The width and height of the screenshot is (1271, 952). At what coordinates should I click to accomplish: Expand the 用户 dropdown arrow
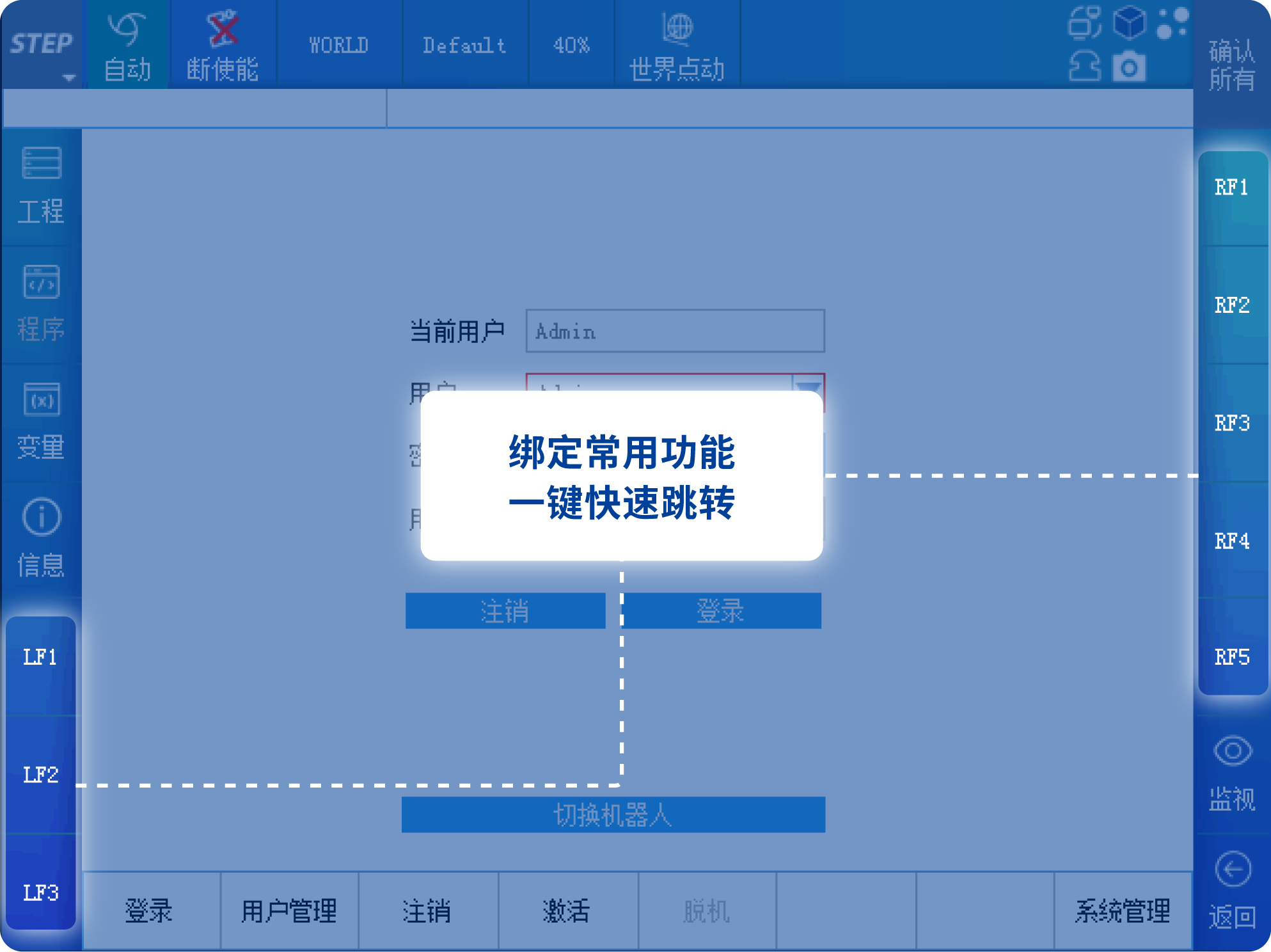pyautogui.click(x=809, y=383)
